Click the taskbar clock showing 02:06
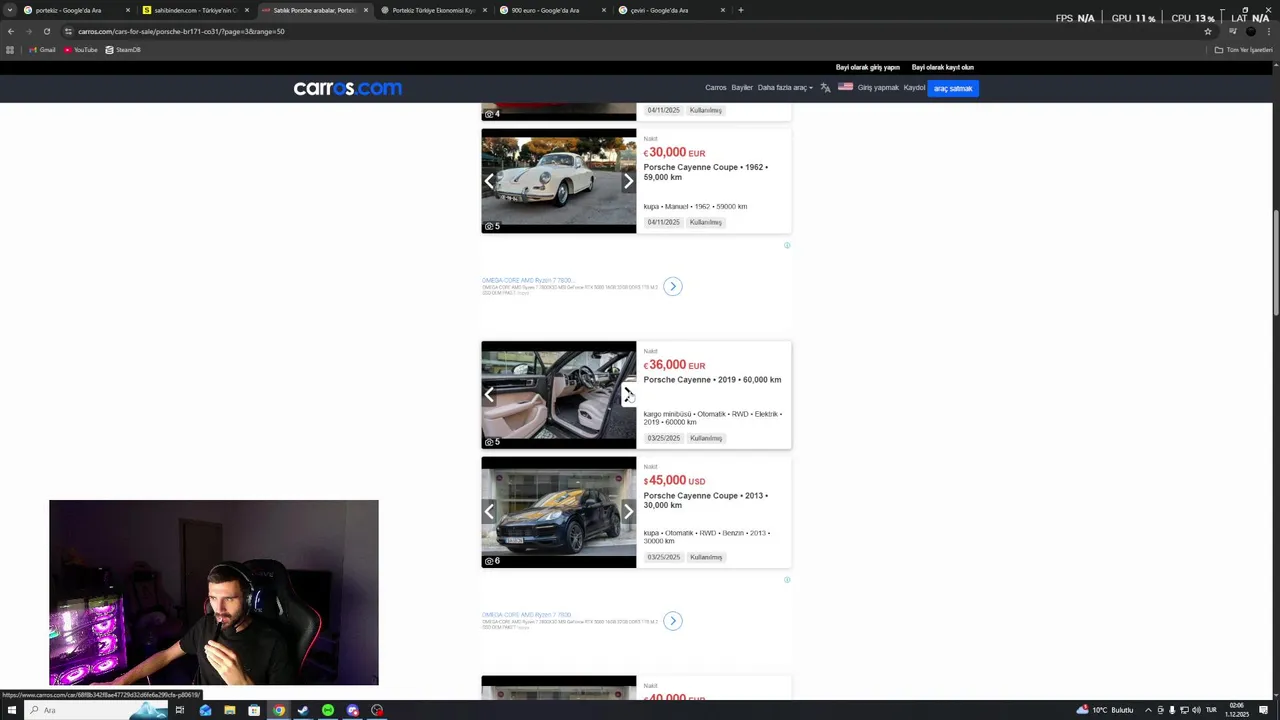The image size is (1280, 720). 1237,710
